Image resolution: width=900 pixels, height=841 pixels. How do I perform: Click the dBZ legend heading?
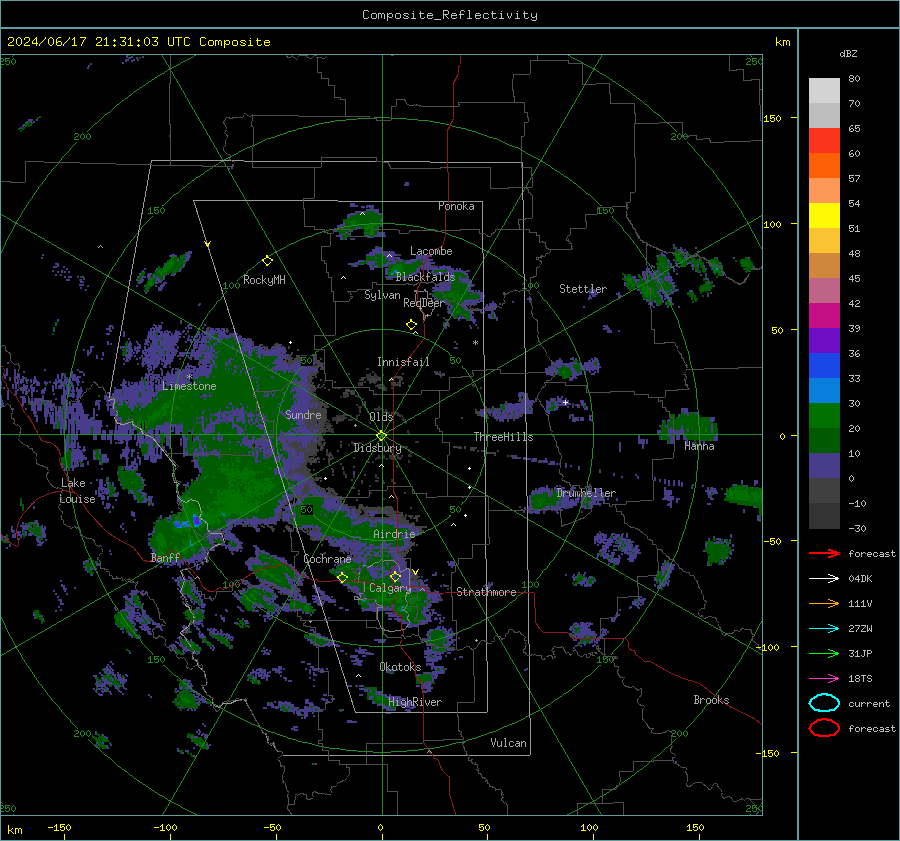[848, 53]
